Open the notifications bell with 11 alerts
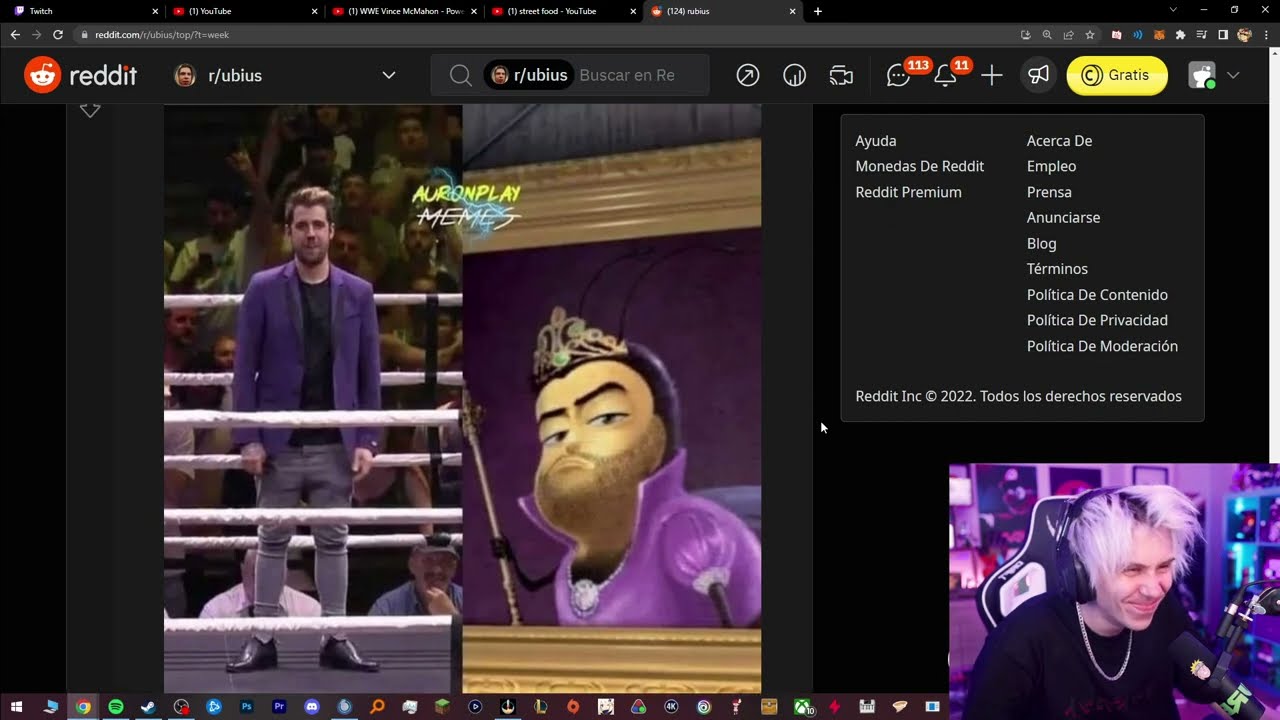This screenshot has height=720, width=1280. [945, 75]
